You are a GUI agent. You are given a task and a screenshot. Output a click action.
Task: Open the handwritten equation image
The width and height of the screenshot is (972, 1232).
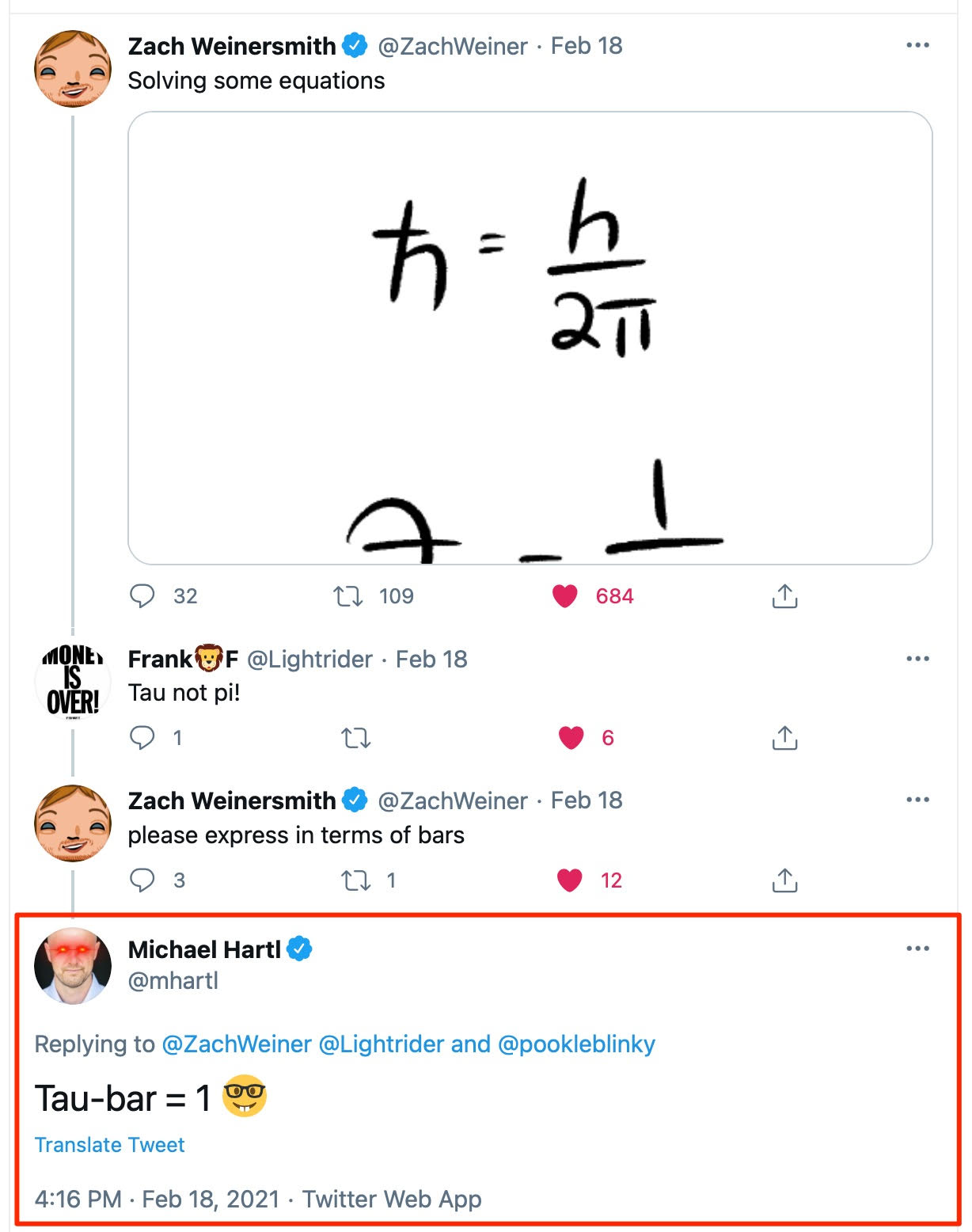pyautogui.click(x=530, y=338)
